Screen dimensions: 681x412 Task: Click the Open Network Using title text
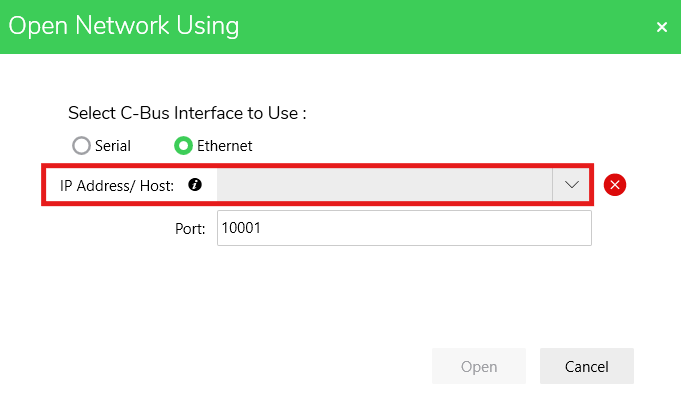(x=124, y=26)
